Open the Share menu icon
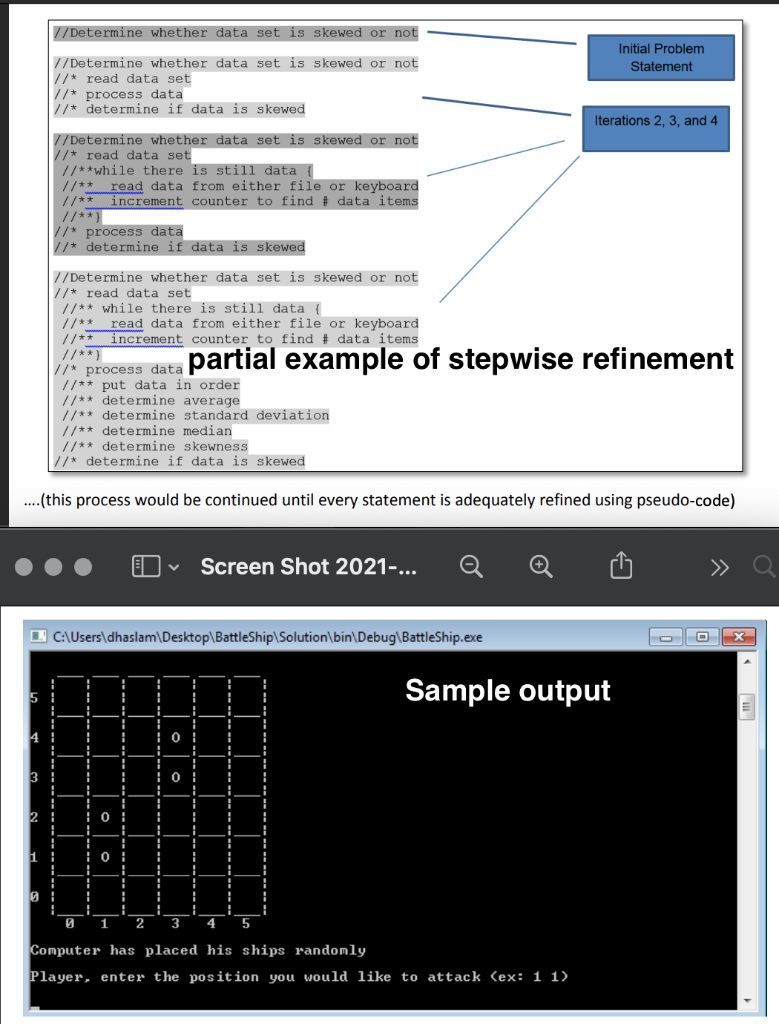Viewport: 779px width, 1024px height. 621,565
